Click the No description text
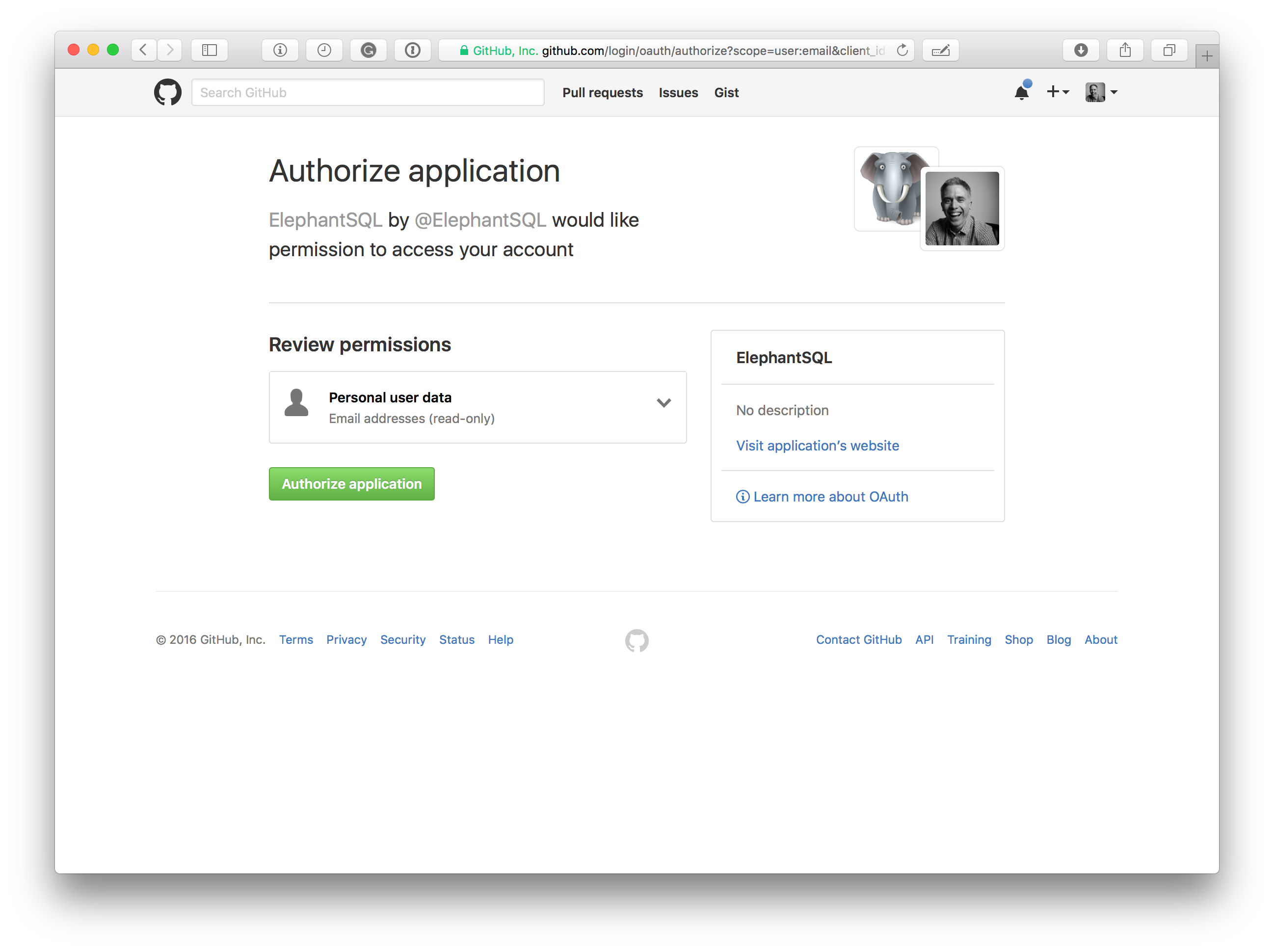The image size is (1274, 952). [x=782, y=410]
